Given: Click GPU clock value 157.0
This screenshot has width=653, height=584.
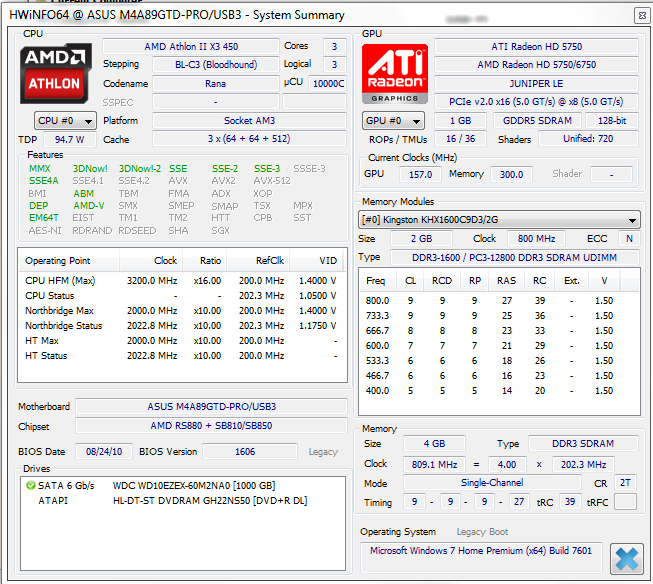Looking at the screenshot, I should pyautogui.click(x=420, y=175).
